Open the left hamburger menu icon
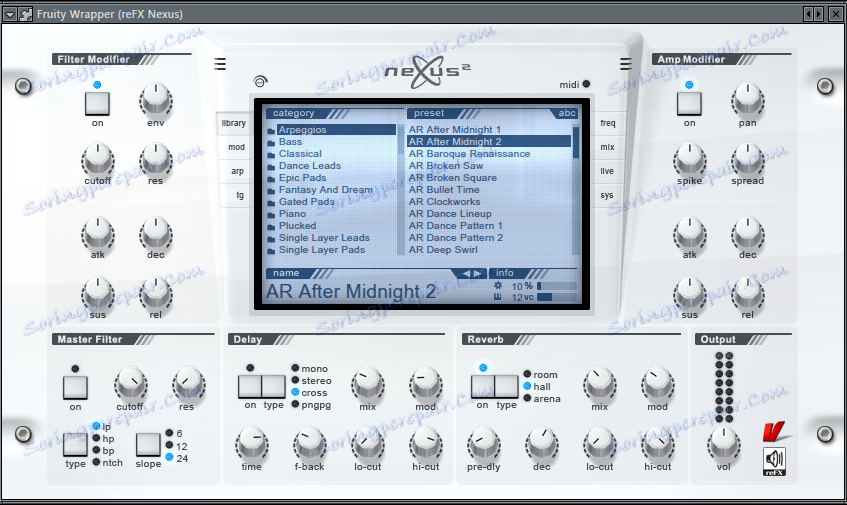The image size is (847, 505). pyautogui.click(x=220, y=64)
